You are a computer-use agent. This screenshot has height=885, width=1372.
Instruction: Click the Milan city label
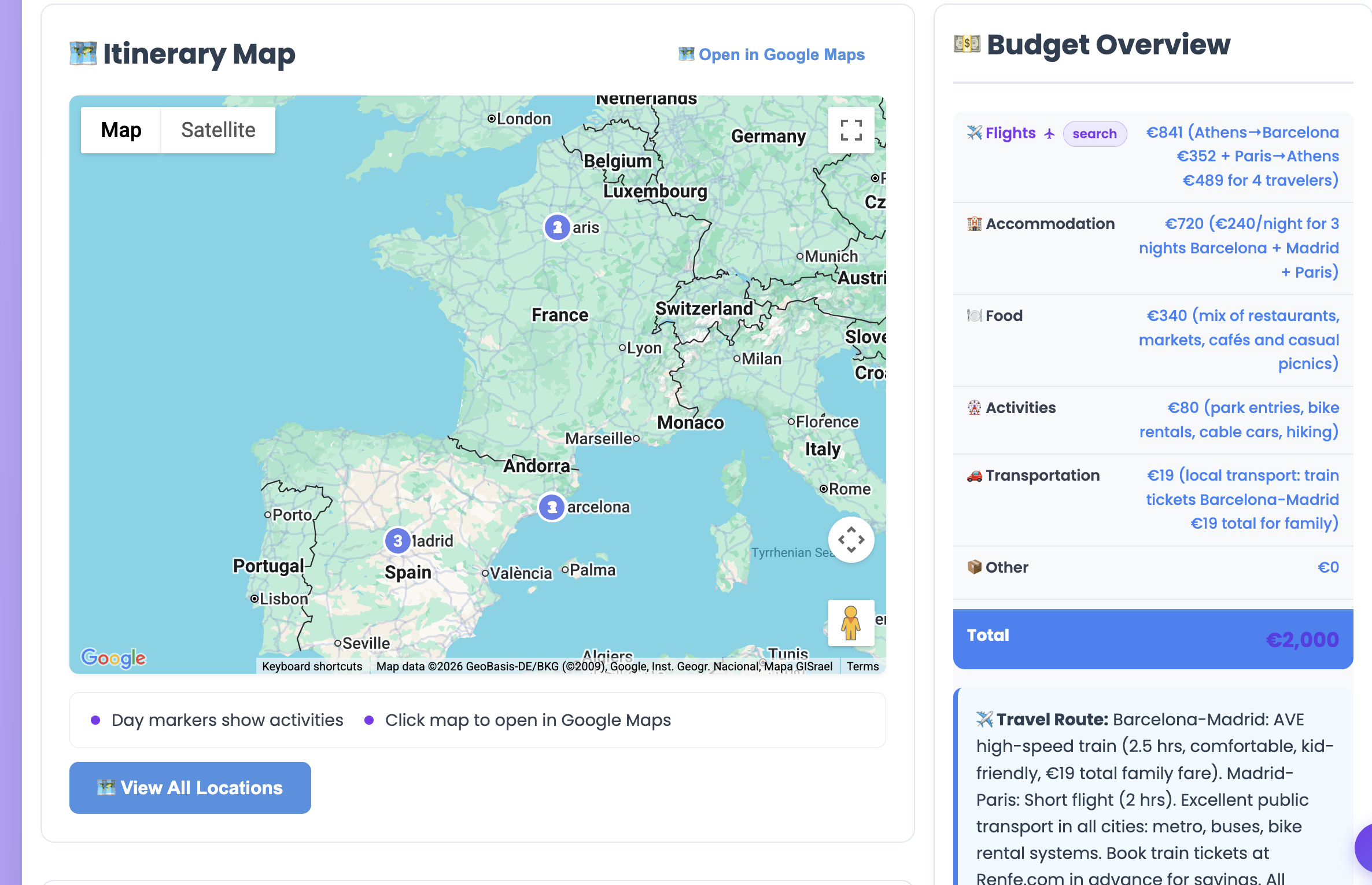[761, 359]
